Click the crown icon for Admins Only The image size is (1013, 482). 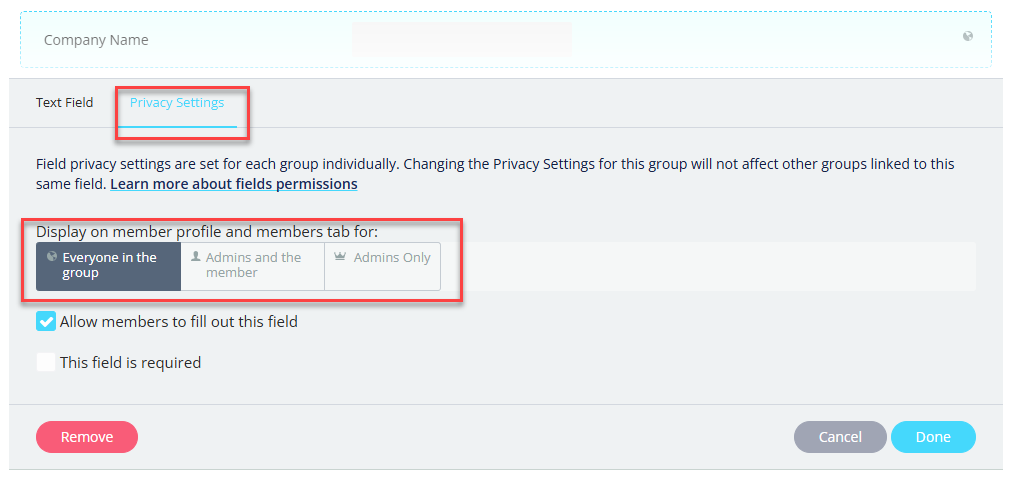340,257
